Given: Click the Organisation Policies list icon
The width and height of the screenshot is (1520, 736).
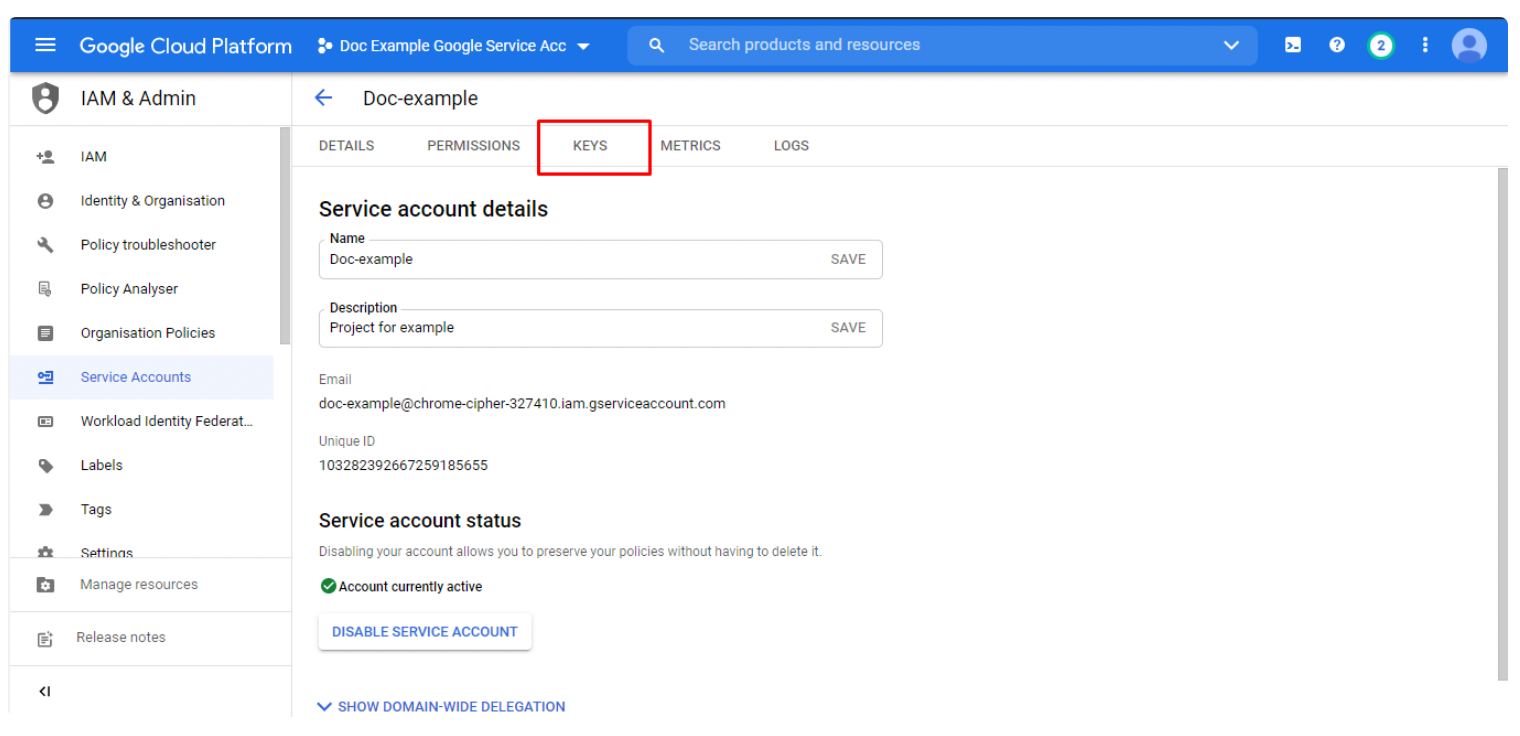Looking at the screenshot, I should click(x=45, y=333).
